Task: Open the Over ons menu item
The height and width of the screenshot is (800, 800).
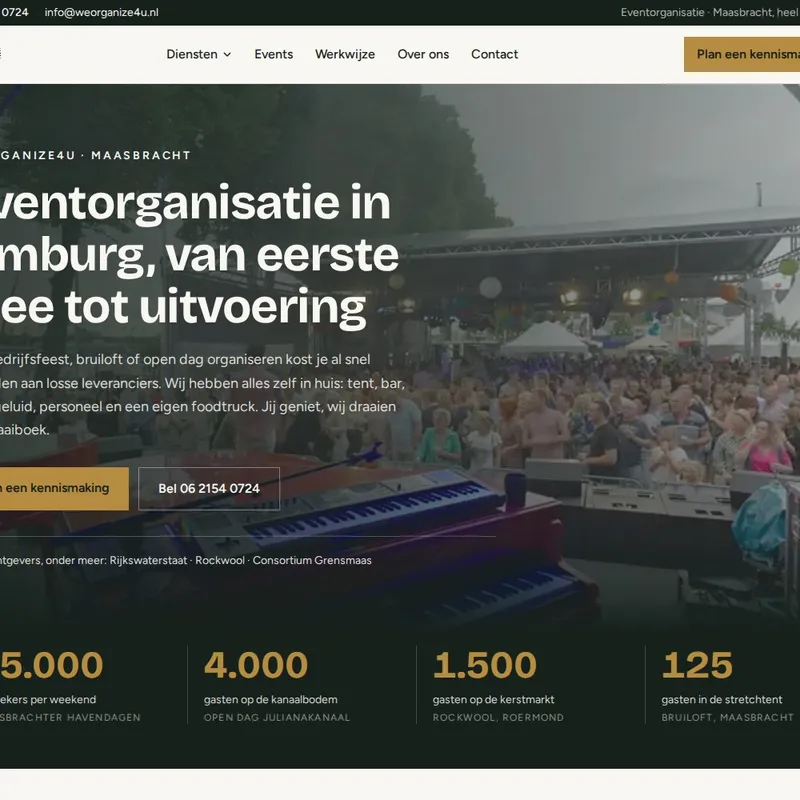Action: click(423, 54)
